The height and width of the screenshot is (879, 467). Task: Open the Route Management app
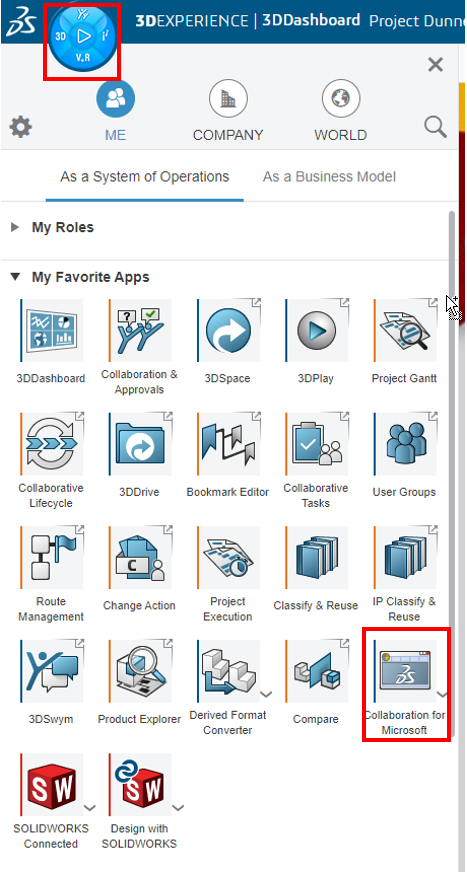pos(52,558)
